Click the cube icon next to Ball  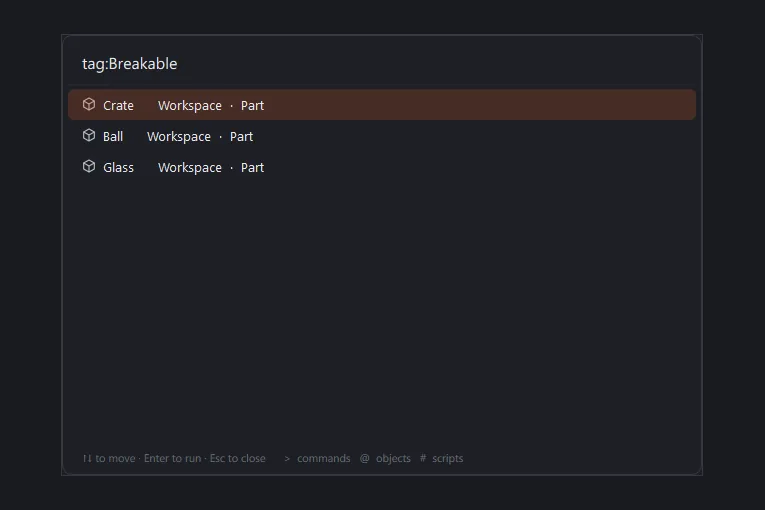89,135
